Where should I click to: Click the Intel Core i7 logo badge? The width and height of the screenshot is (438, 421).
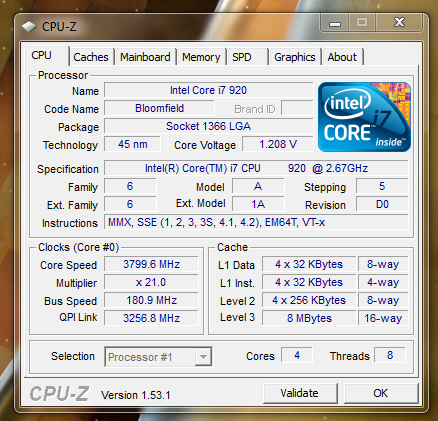(364, 117)
